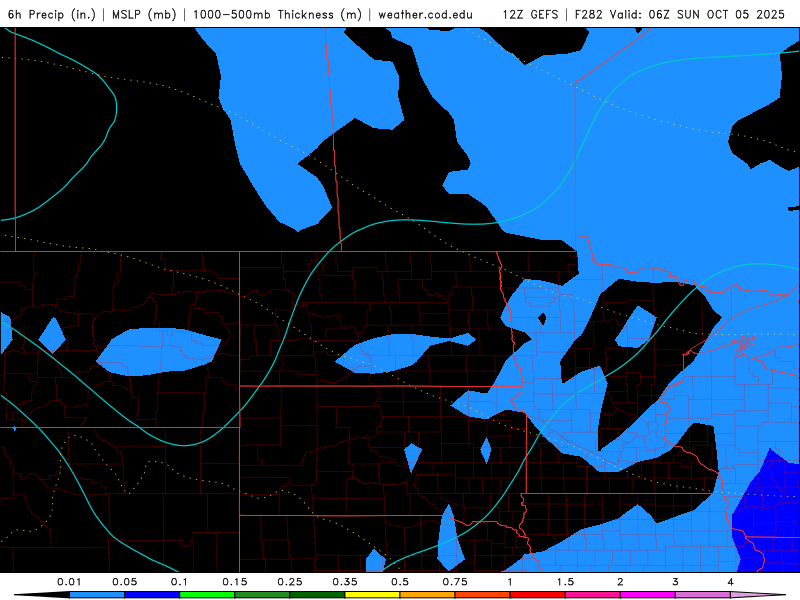Click the '6h Precip (in.)' title text
Screen dimensions: 800x600
tap(52, 14)
